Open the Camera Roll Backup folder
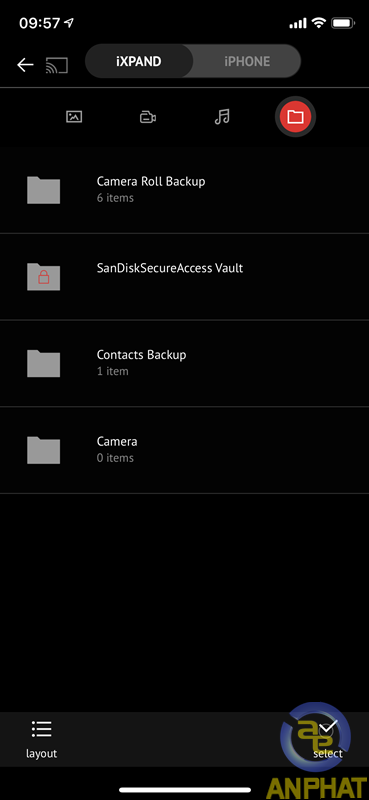Image resolution: width=369 pixels, height=800 pixels. coord(184,190)
